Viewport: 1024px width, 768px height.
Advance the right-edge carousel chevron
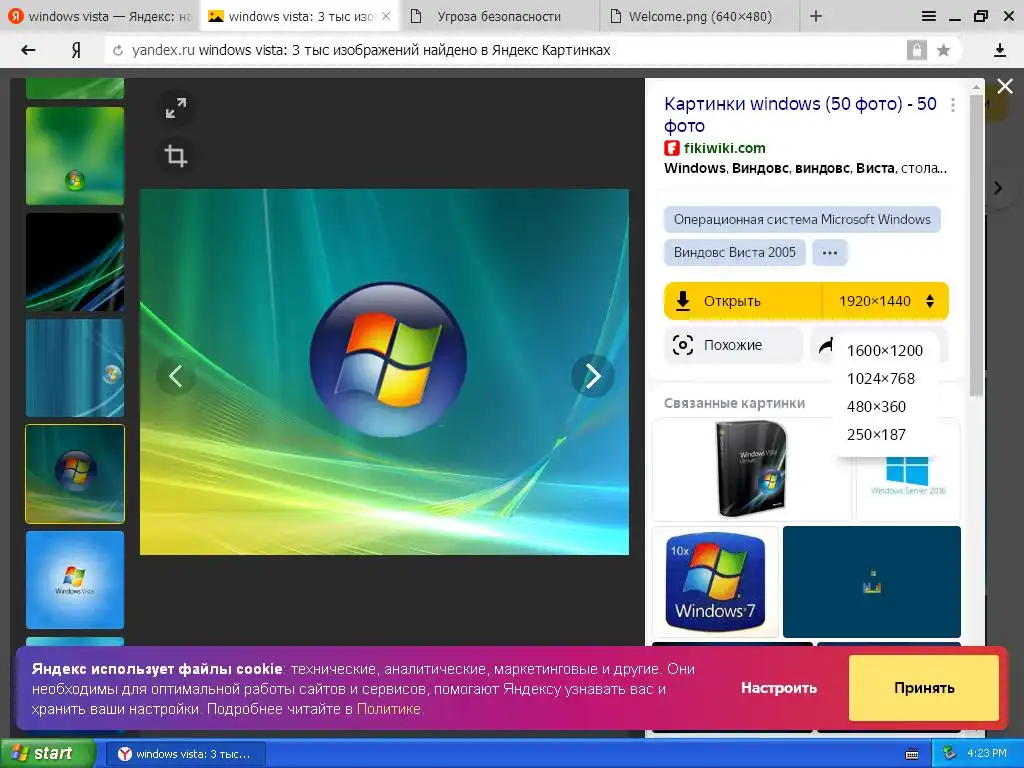pyautogui.click(x=998, y=188)
